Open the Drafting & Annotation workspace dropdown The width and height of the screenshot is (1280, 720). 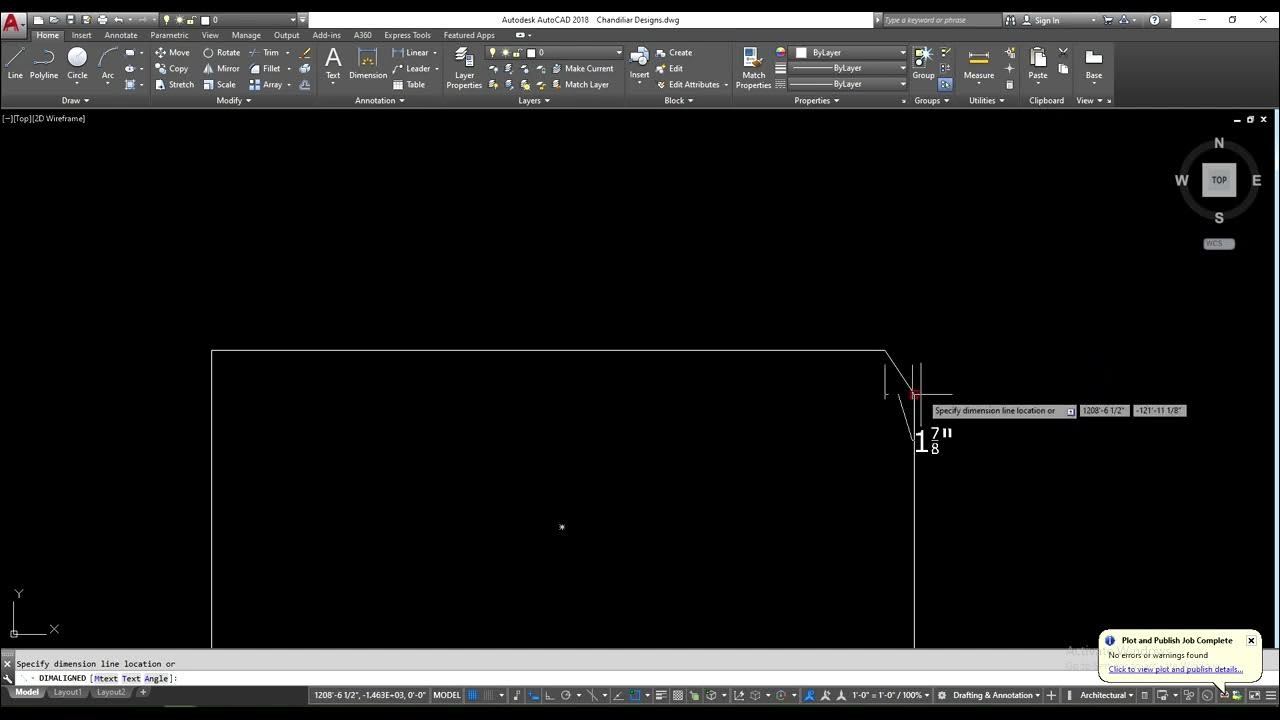coord(996,695)
